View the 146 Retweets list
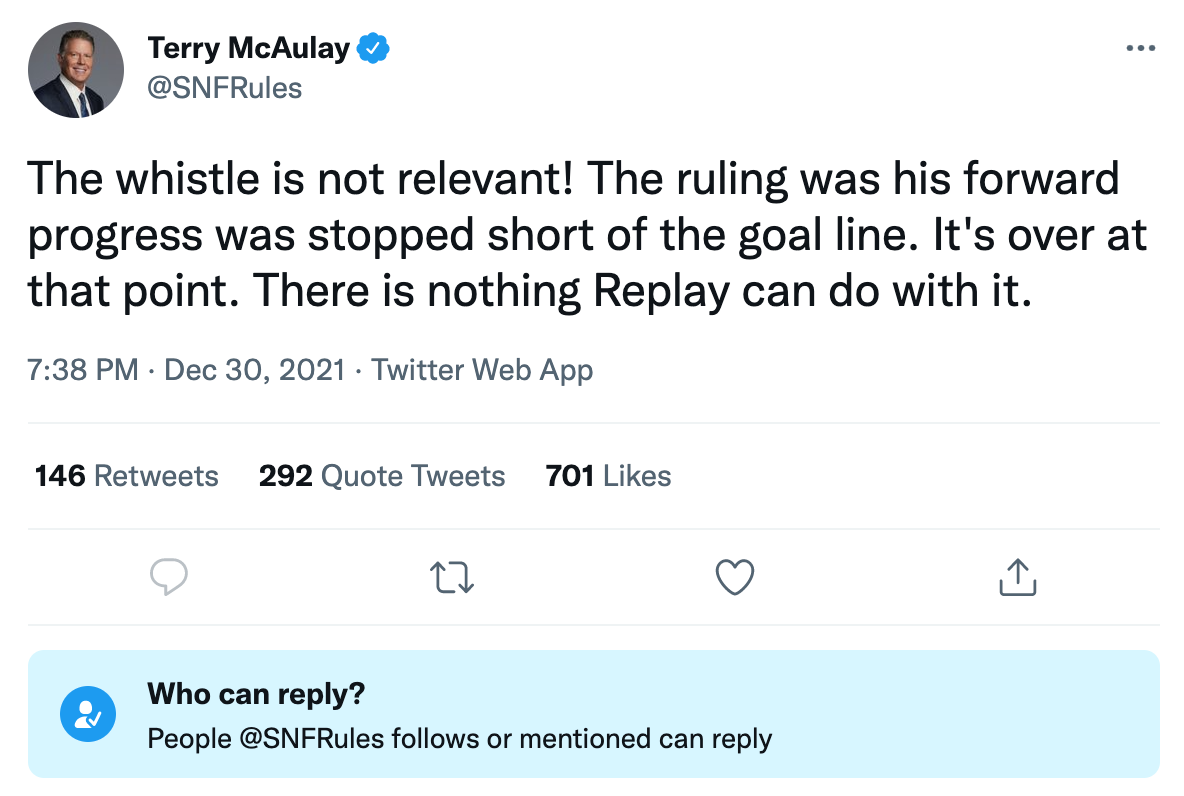1184x796 pixels. click(x=126, y=476)
